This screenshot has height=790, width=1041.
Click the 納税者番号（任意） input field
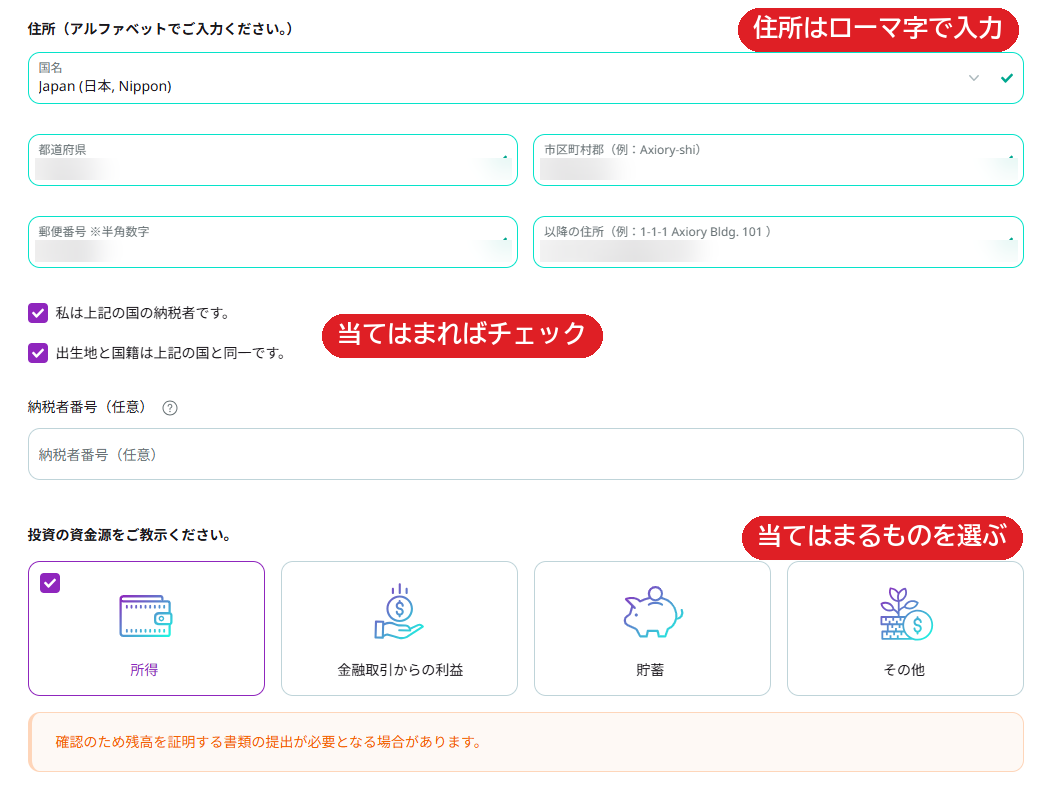(525, 454)
